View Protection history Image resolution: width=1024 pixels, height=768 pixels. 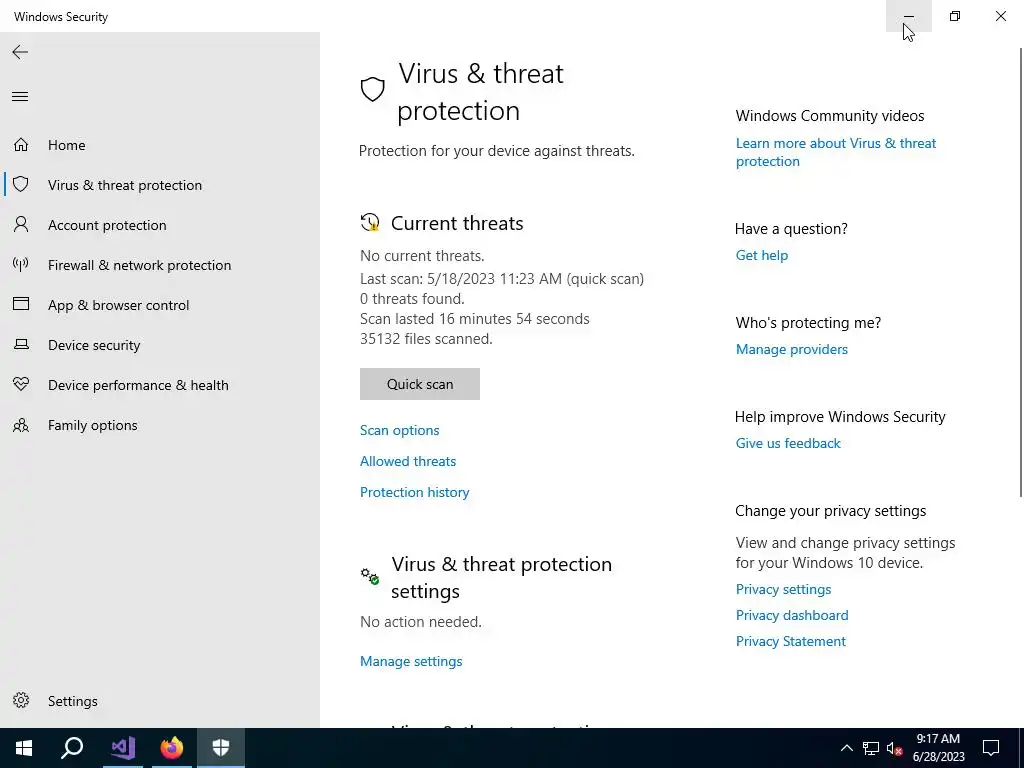(x=415, y=492)
